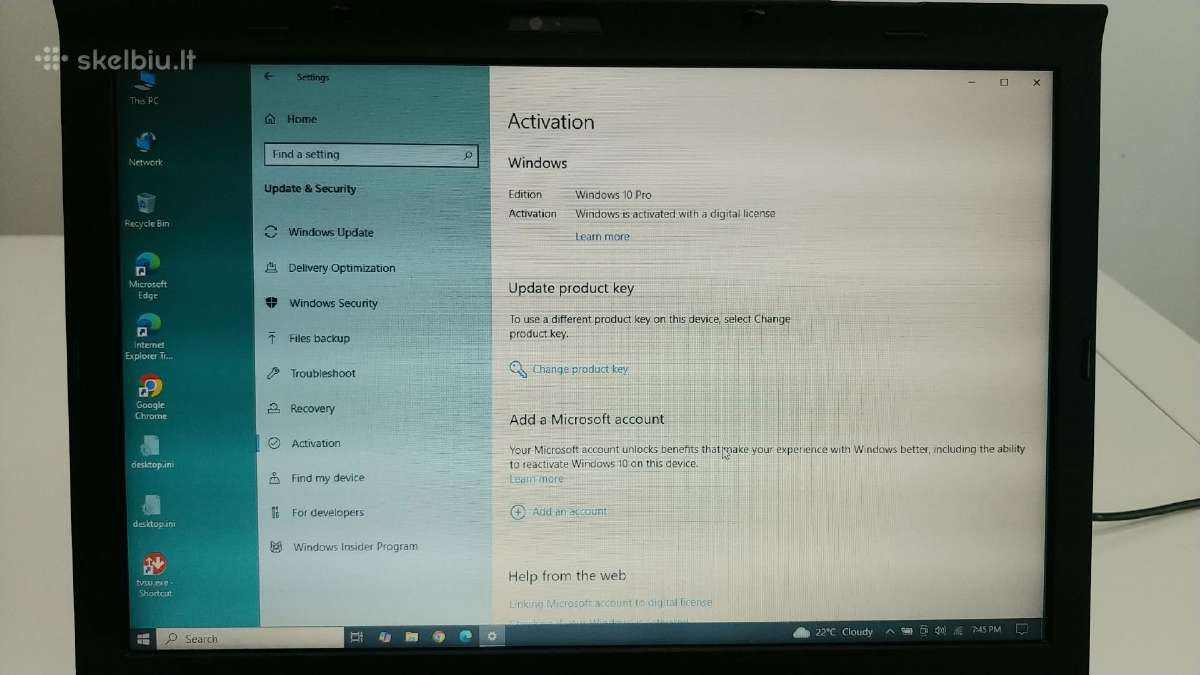
Task: Open Linking Microsoft account to digital license link
Action: pyautogui.click(x=611, y=603)
